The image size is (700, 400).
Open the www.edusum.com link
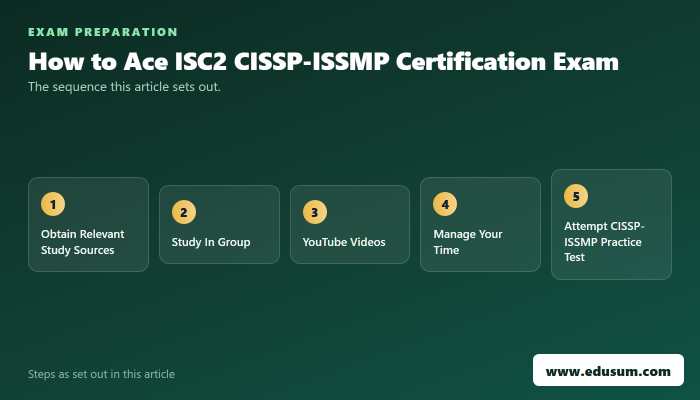tap(608, 370)
